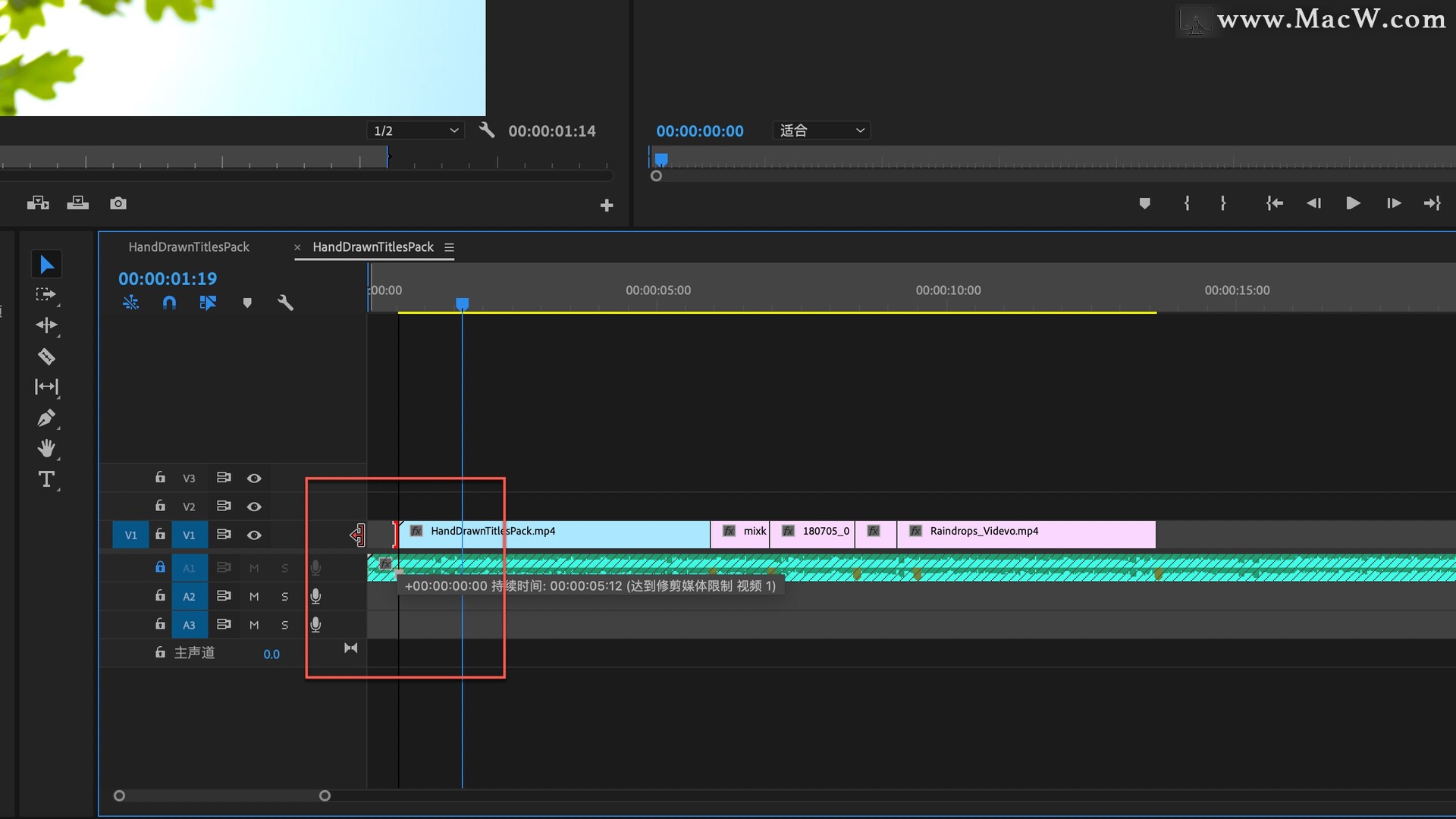
Task: Step forward one frame
Action: [x=1393, y=202]
